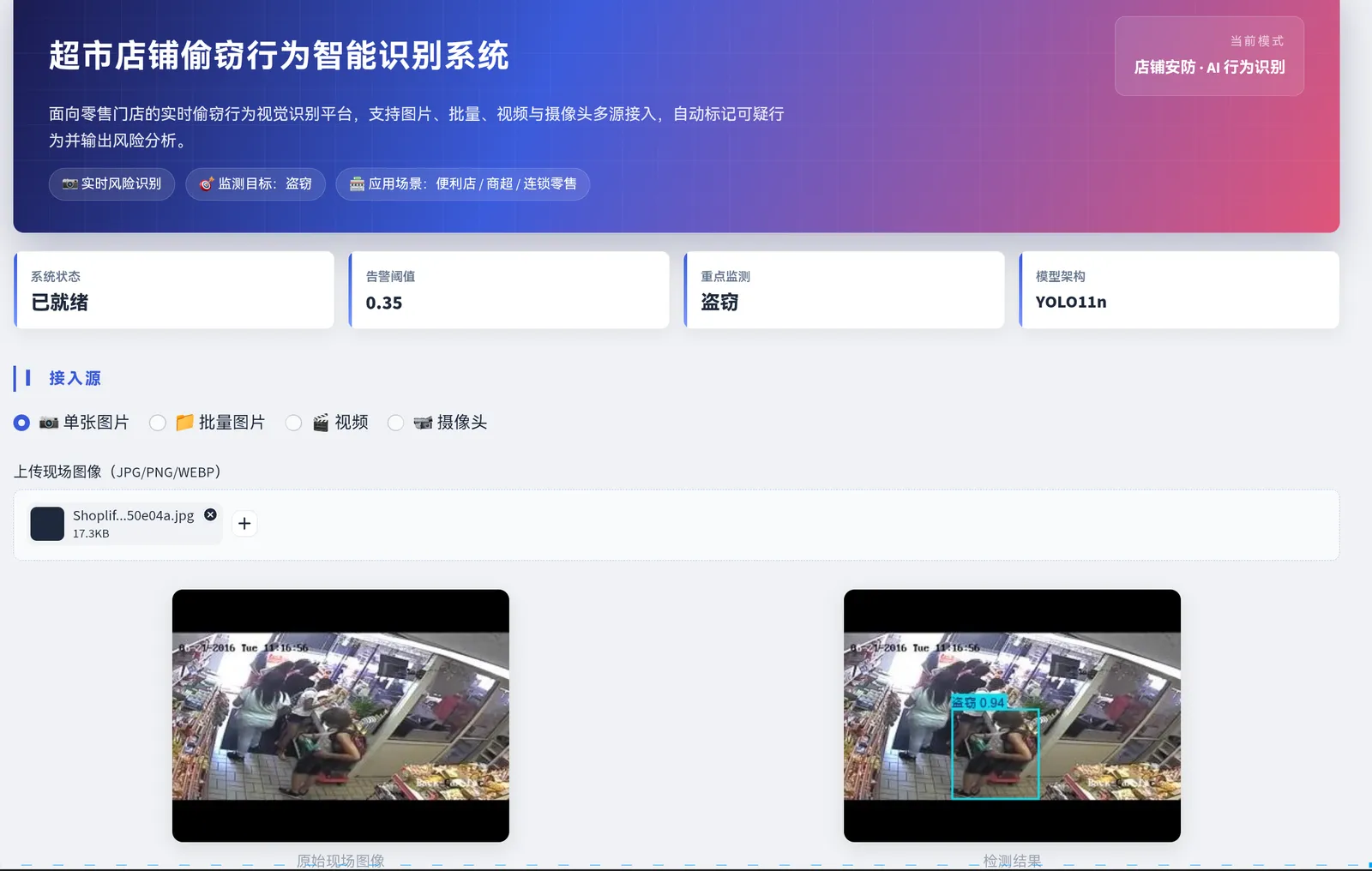Click the webcam icon next to 摄像头

pos(423,423)
